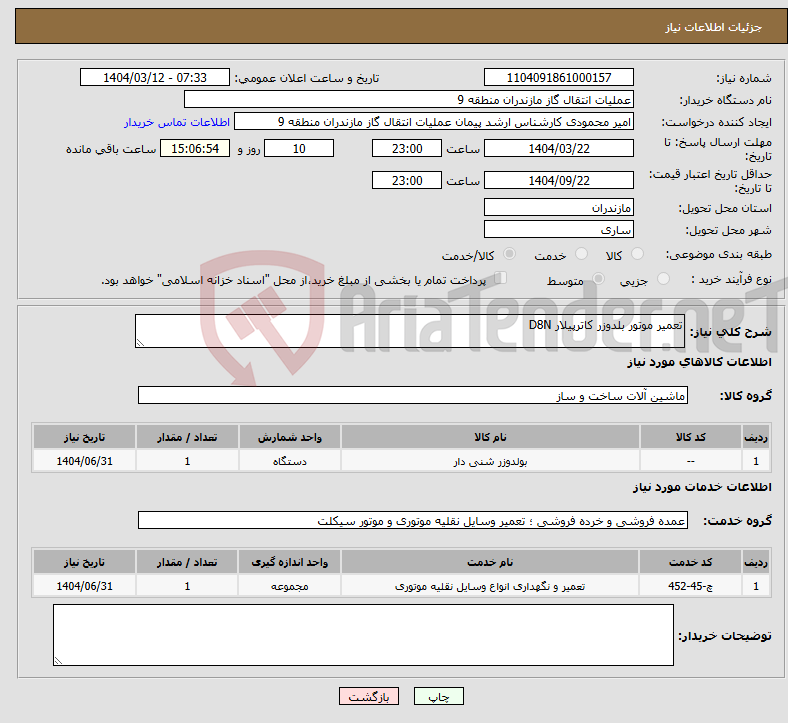The height and width of the screenshot is (723, 788).
Task: Open the اطلاعات تماس خریدار link
Action: click(176, 122)
